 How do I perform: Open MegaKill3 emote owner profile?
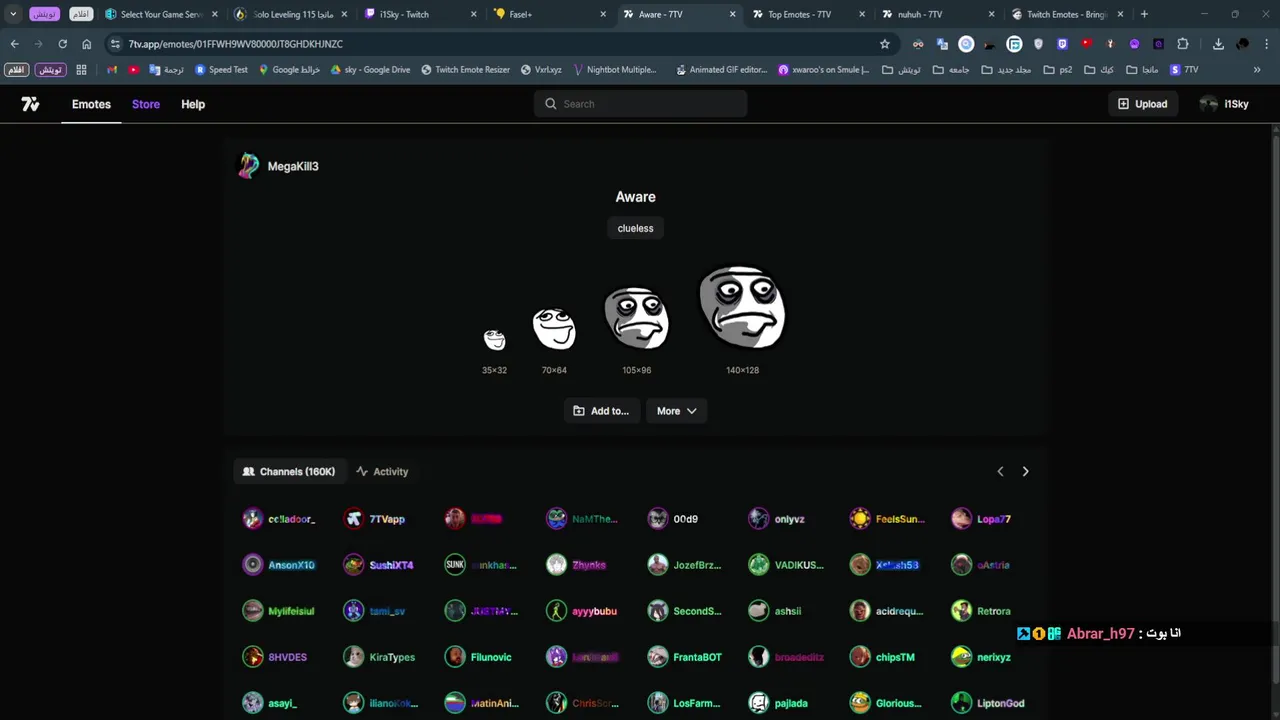pyautogui.click(x=279, y=166)
